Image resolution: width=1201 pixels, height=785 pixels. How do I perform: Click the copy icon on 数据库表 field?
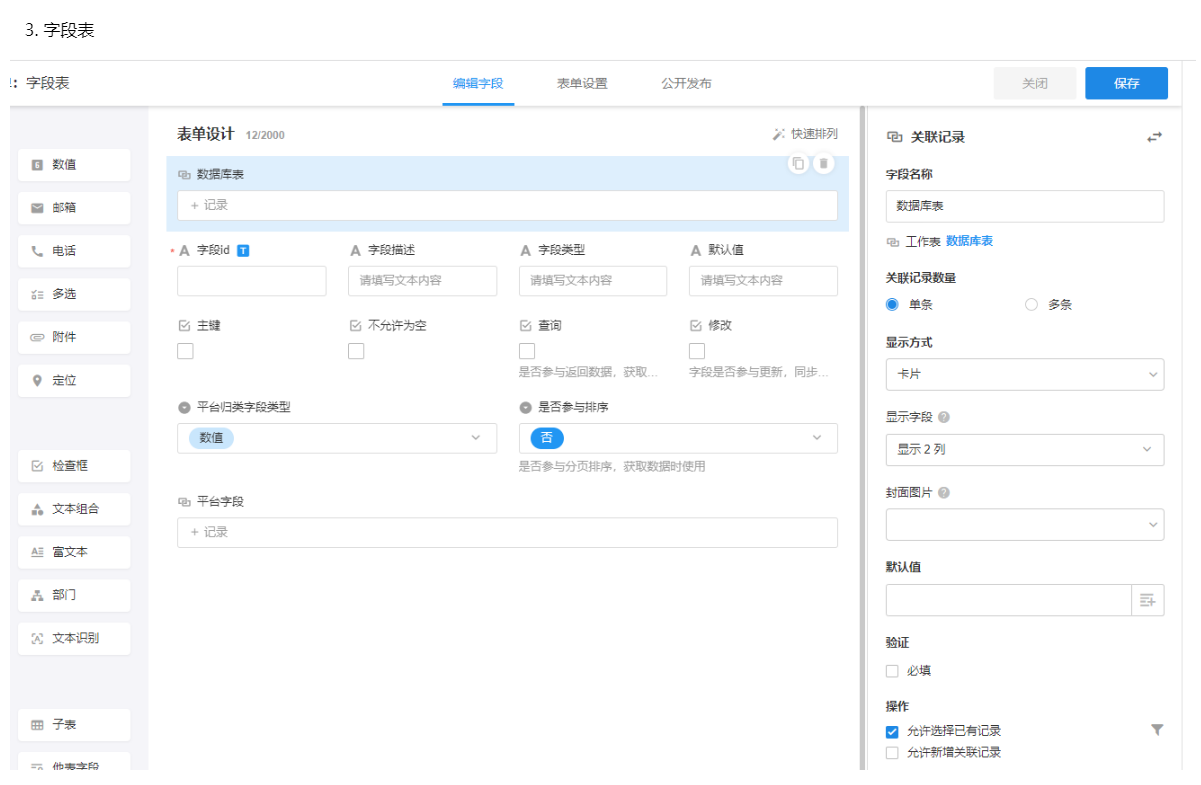798,163
